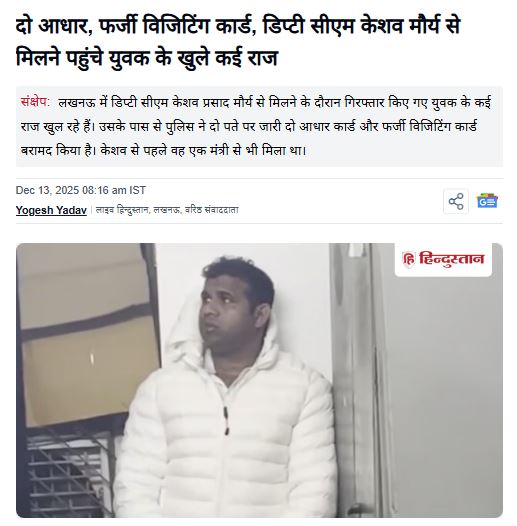
Task: Select the red संक्षेप label
Action: click(x=35, y=102)
